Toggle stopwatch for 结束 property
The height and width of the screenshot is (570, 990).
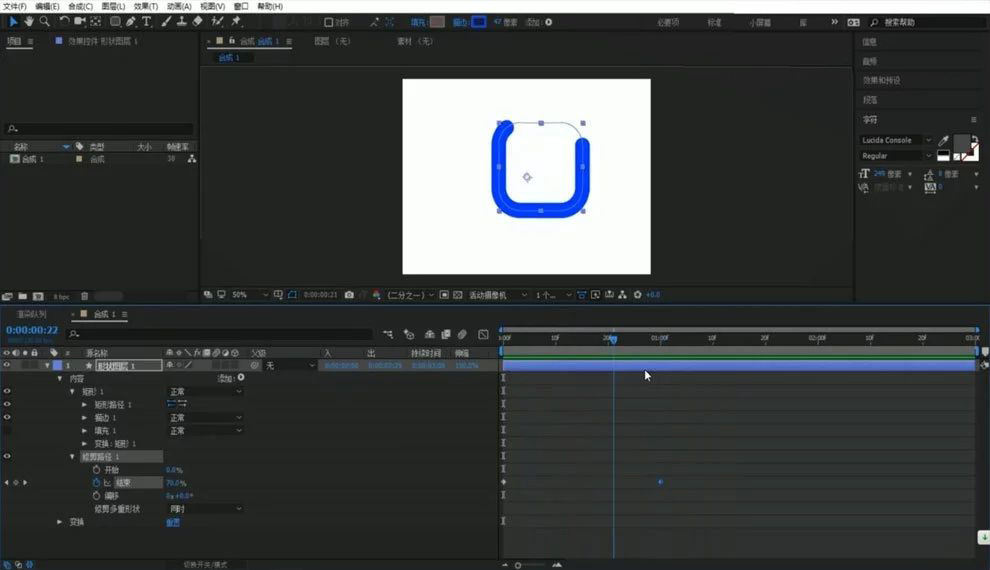[96, 482]
